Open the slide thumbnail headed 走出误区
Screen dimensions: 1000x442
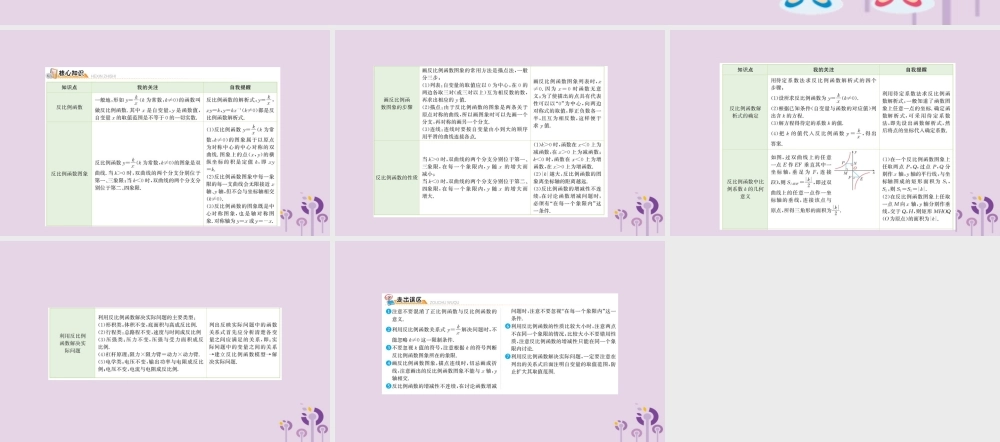click(500, 341)
